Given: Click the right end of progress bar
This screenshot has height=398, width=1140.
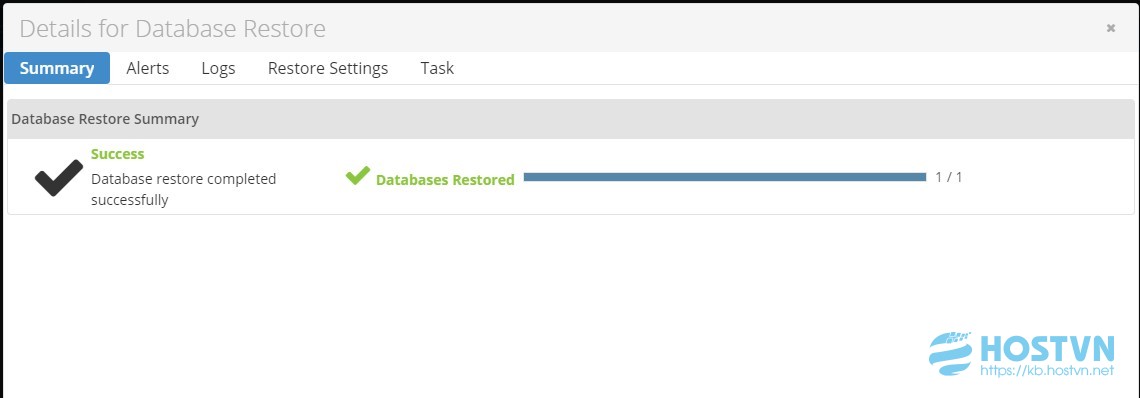Looking at the screenshot, I should coord(922,177).
